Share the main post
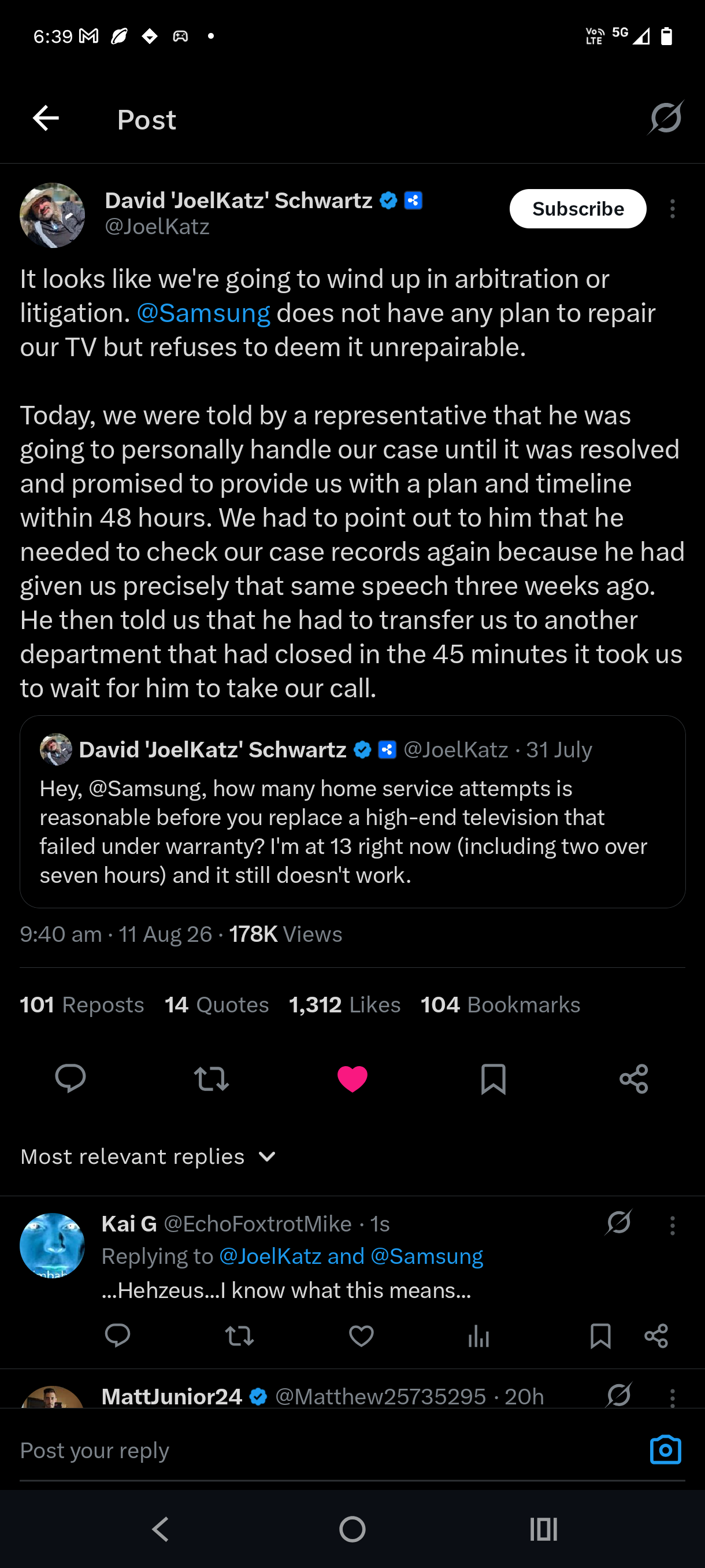Viewport: 705px width, 1568px height. (634, 1079)
